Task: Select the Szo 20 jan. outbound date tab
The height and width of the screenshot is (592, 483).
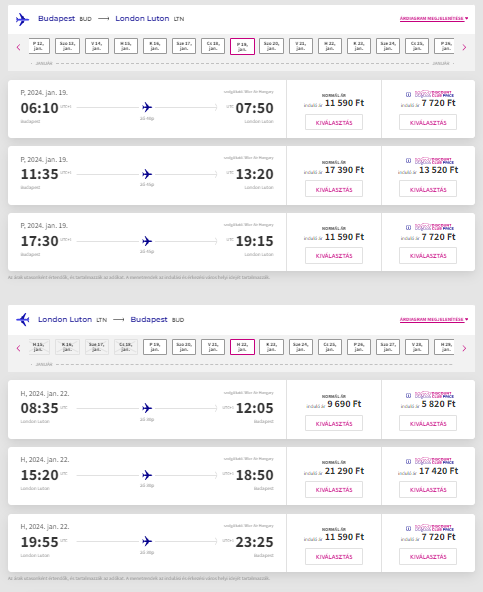Action: [271, 46]
